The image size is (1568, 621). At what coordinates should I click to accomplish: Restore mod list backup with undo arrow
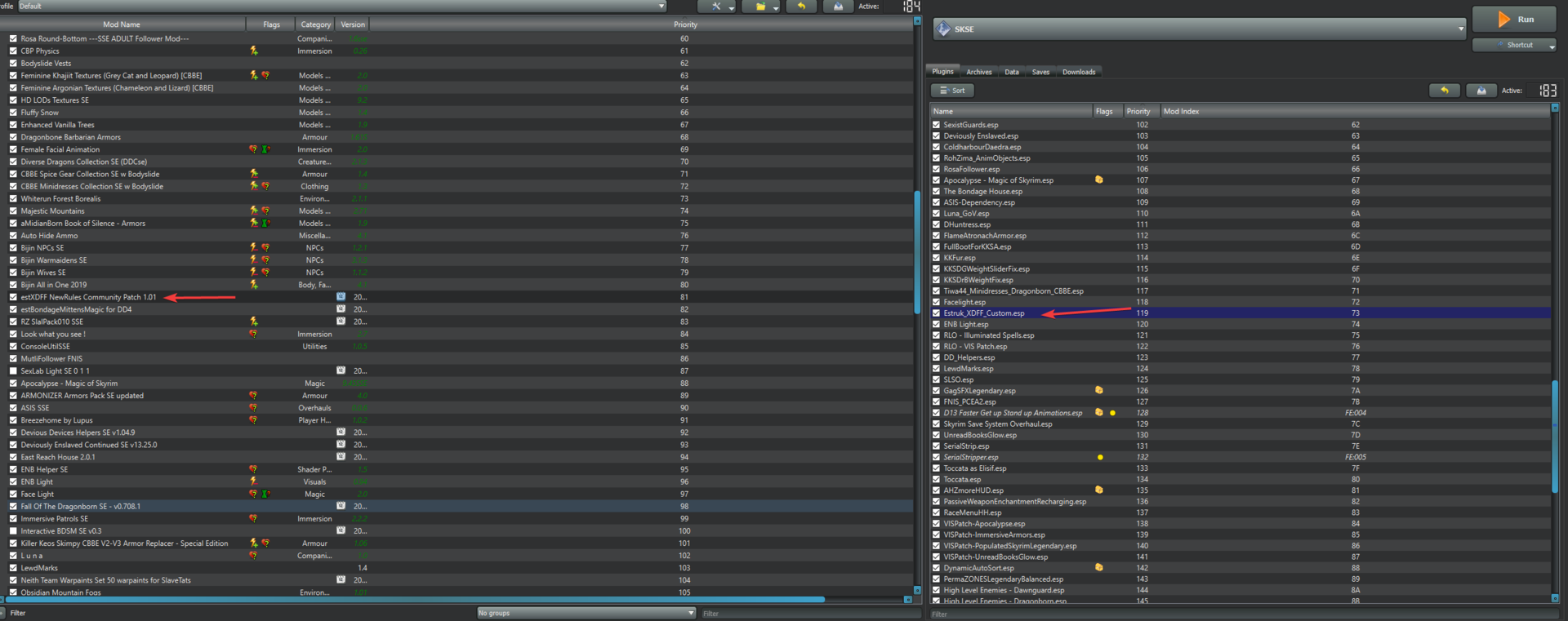pos(801,7)
